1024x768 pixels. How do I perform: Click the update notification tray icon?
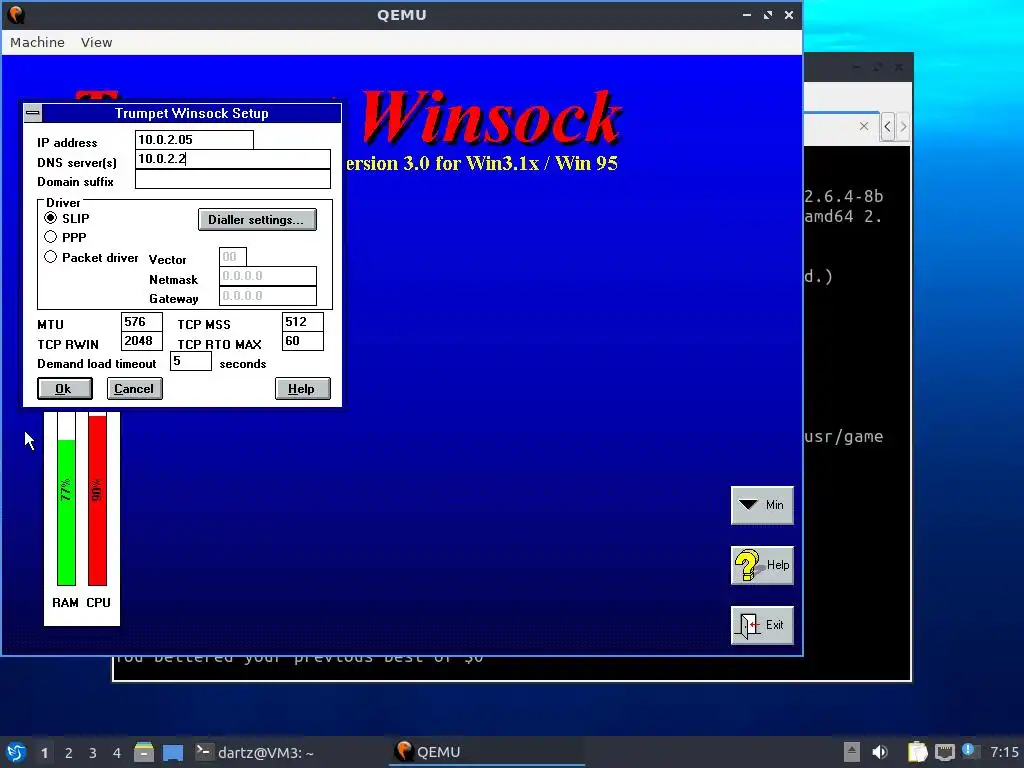(x=969, y=751)
